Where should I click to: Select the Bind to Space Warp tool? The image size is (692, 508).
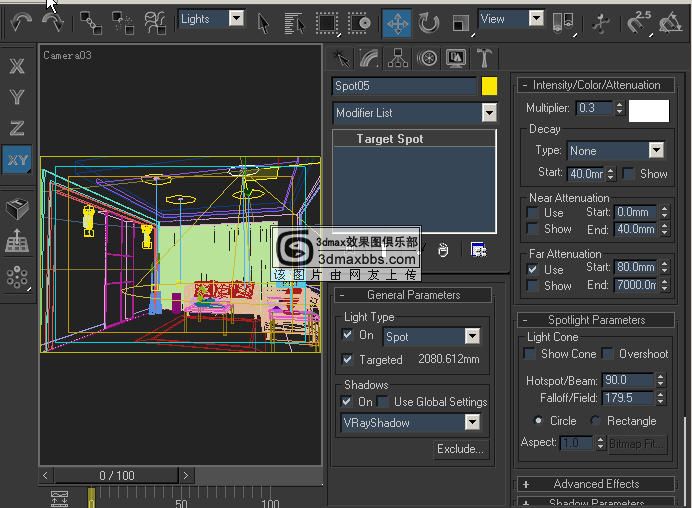pos(155,23)
